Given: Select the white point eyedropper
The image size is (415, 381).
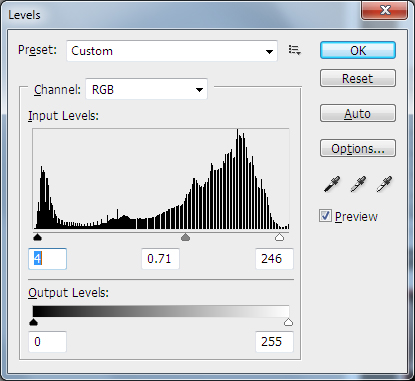Looking at the screenshot, I should [384, 184].
